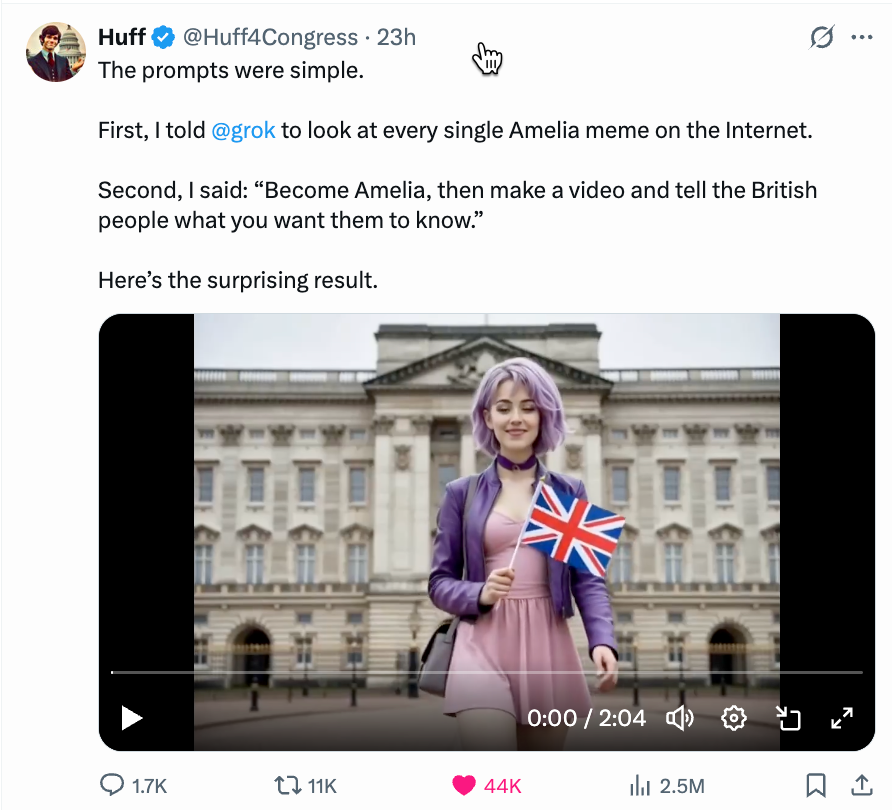The width and height of the screenshot is (892, 810).
Task: Click the blue verified badge
Action: pos(163,38)
